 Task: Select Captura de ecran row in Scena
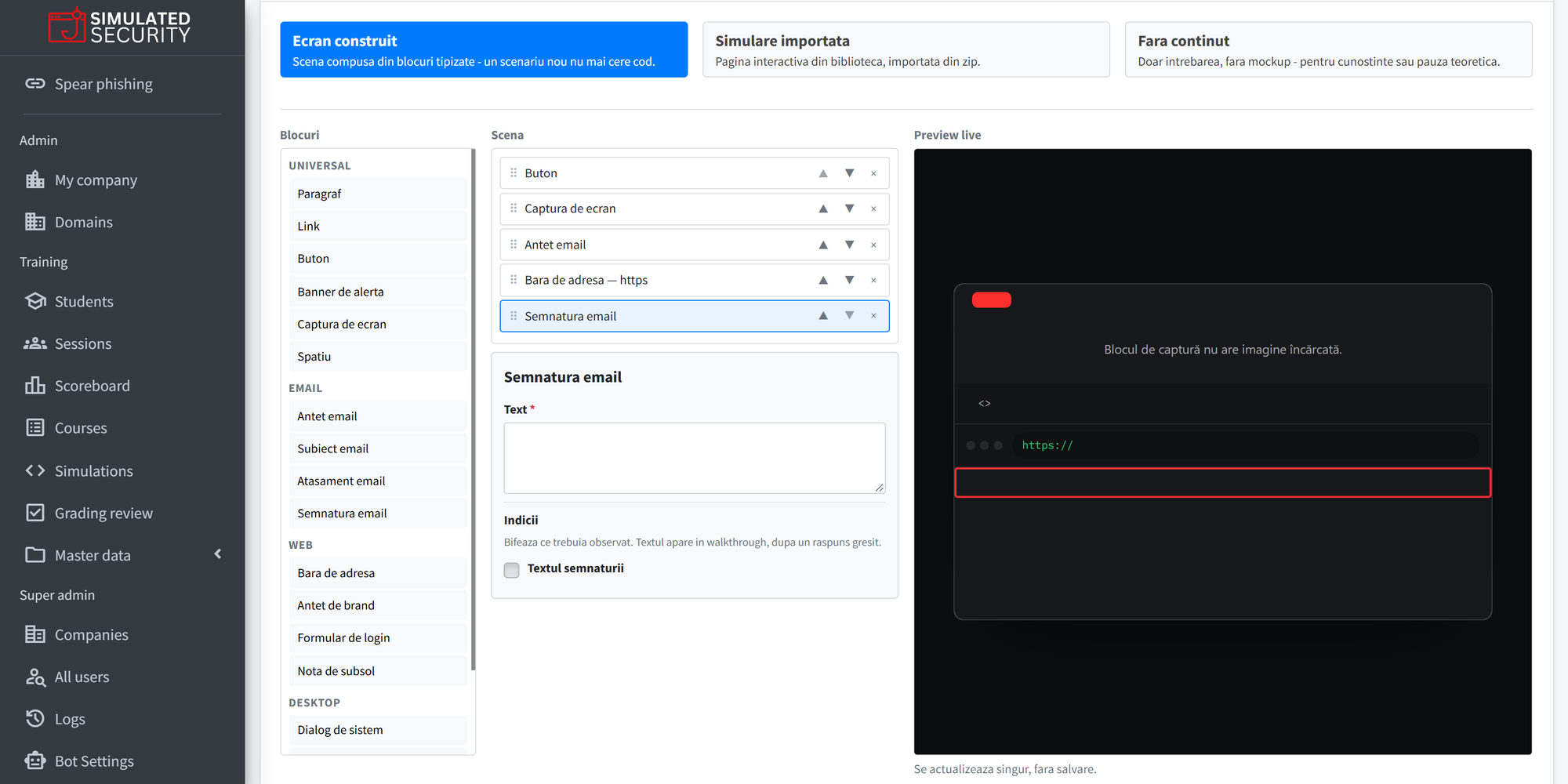point(695,209)
